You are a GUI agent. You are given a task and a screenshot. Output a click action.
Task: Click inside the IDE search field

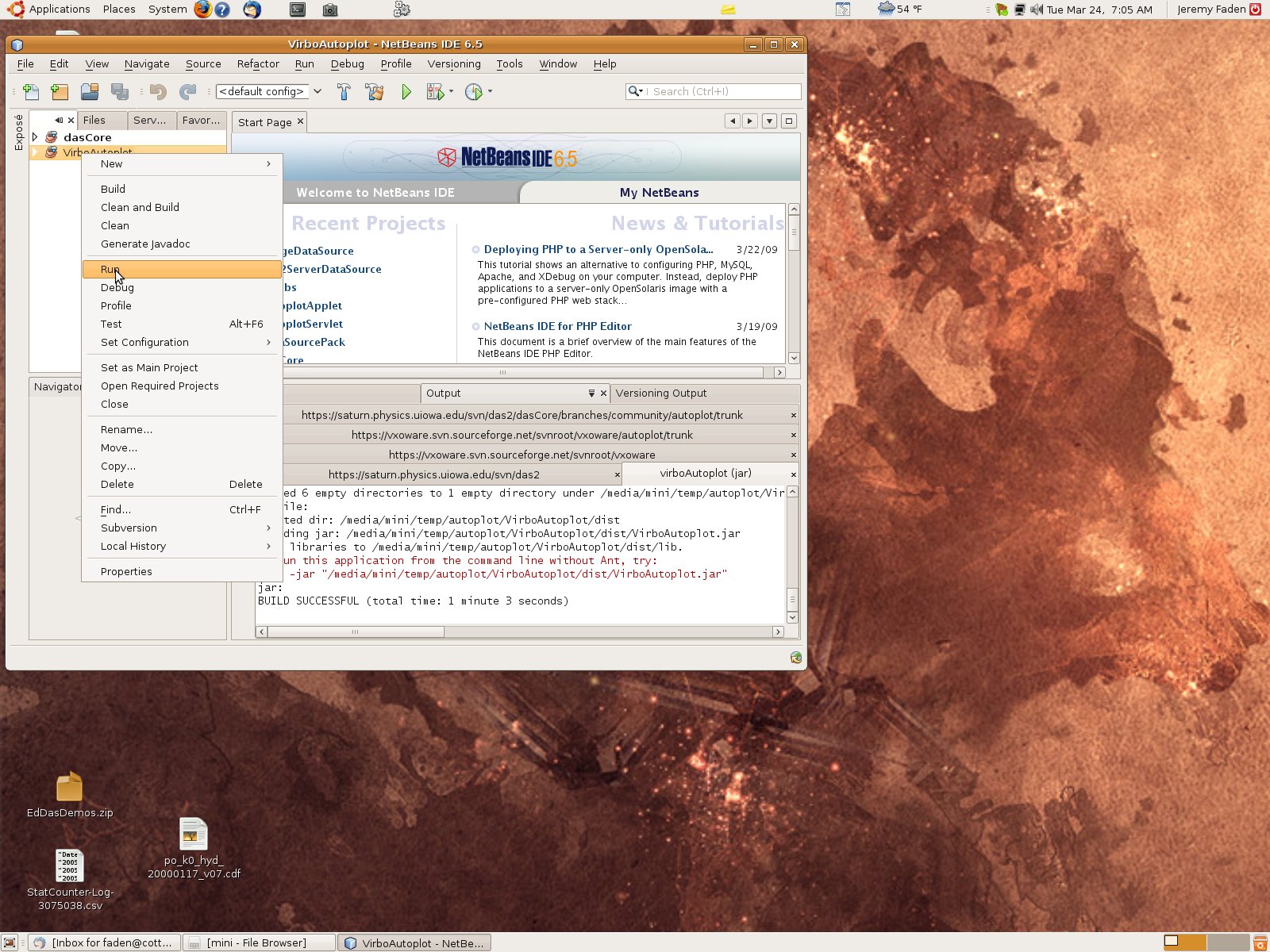714,91
